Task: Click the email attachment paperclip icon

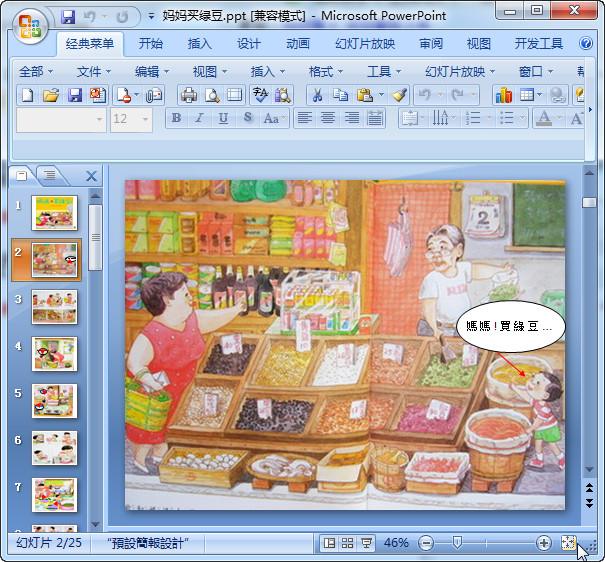Action: coord(154,95)
